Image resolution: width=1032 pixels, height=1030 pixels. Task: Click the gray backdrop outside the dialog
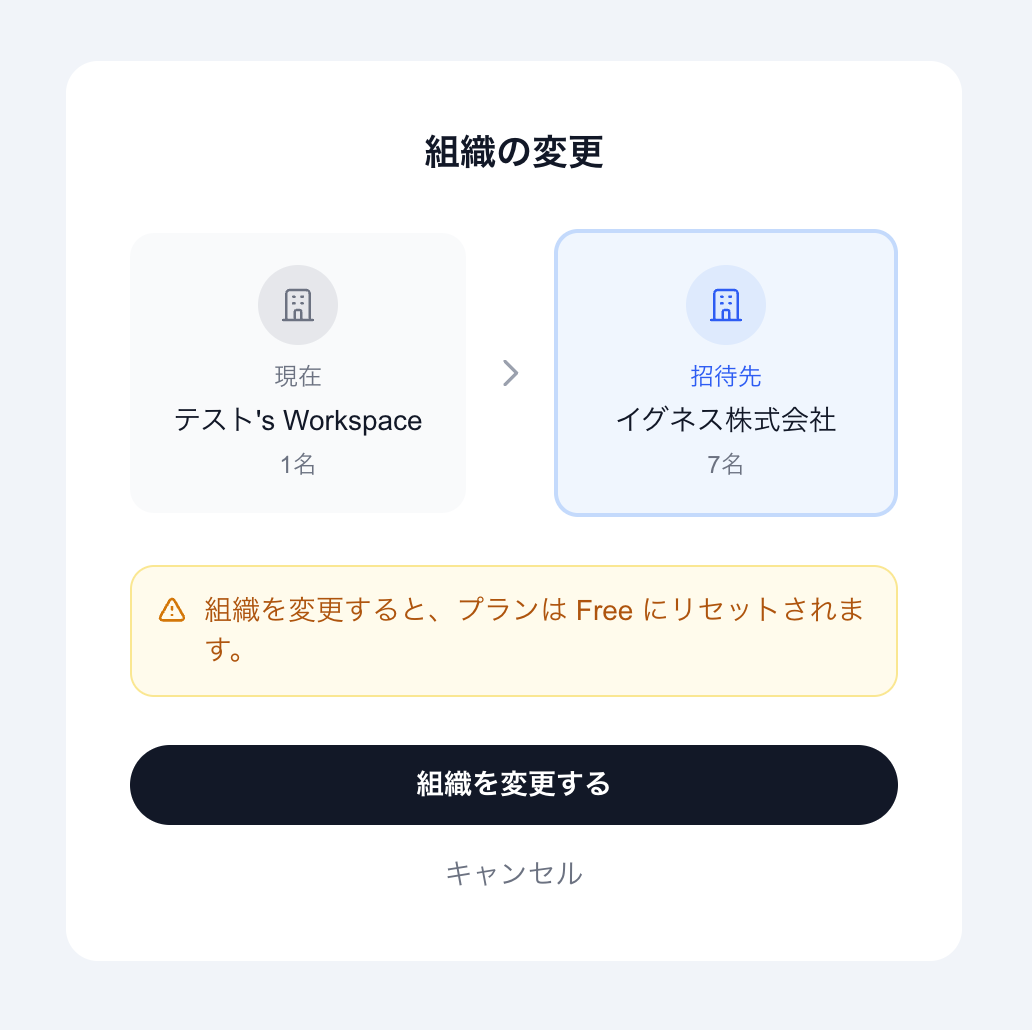point(30,500)
